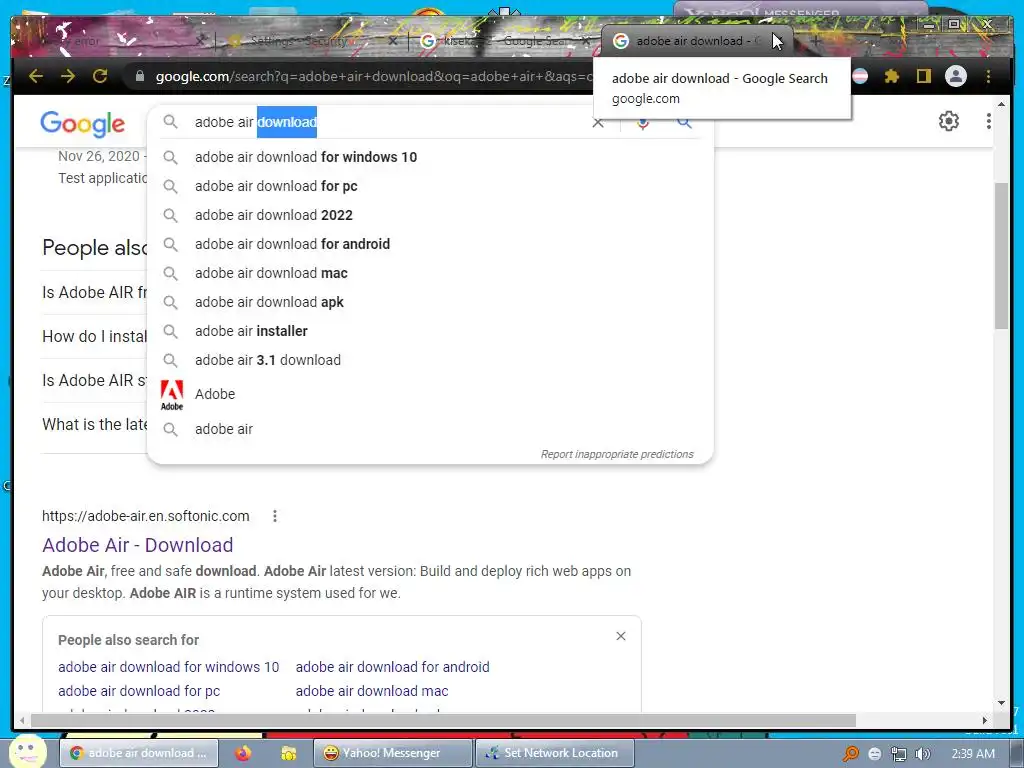The image size is (1024, 768).
Task: Click the padlock site info icon
Action: point(139,76)
